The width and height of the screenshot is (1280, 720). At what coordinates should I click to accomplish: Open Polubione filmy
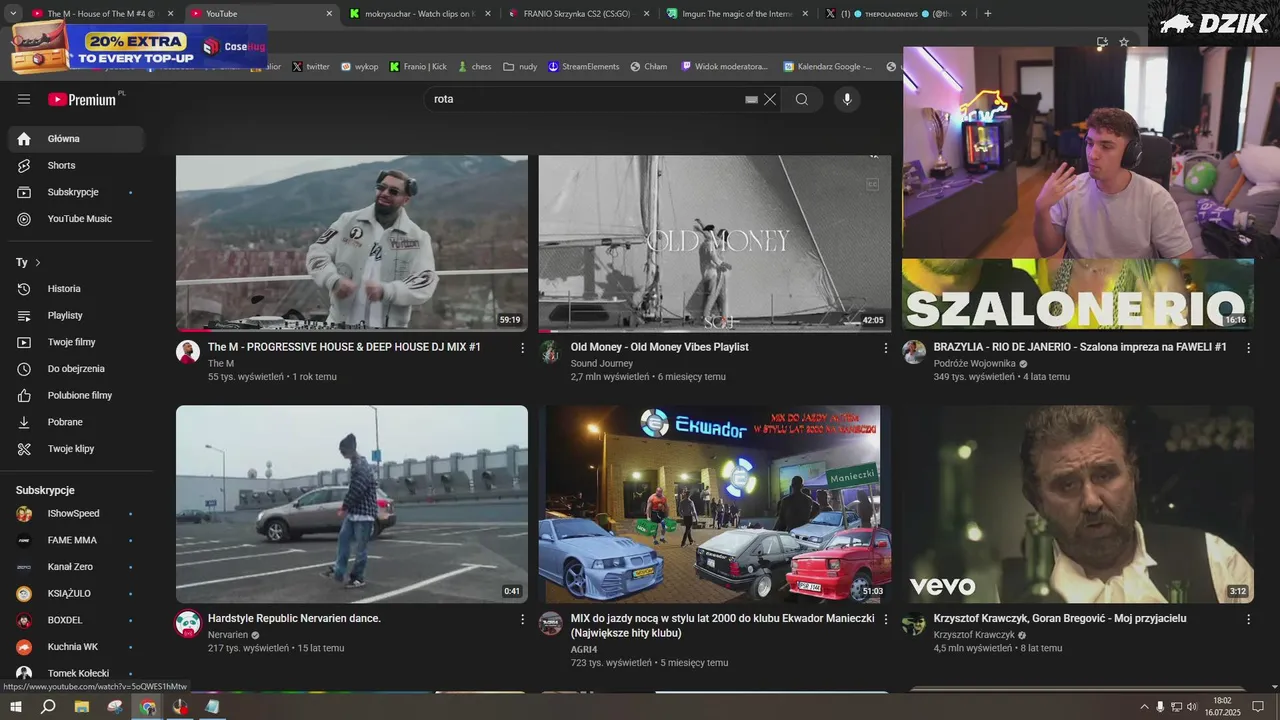click(x=76, y=395)
